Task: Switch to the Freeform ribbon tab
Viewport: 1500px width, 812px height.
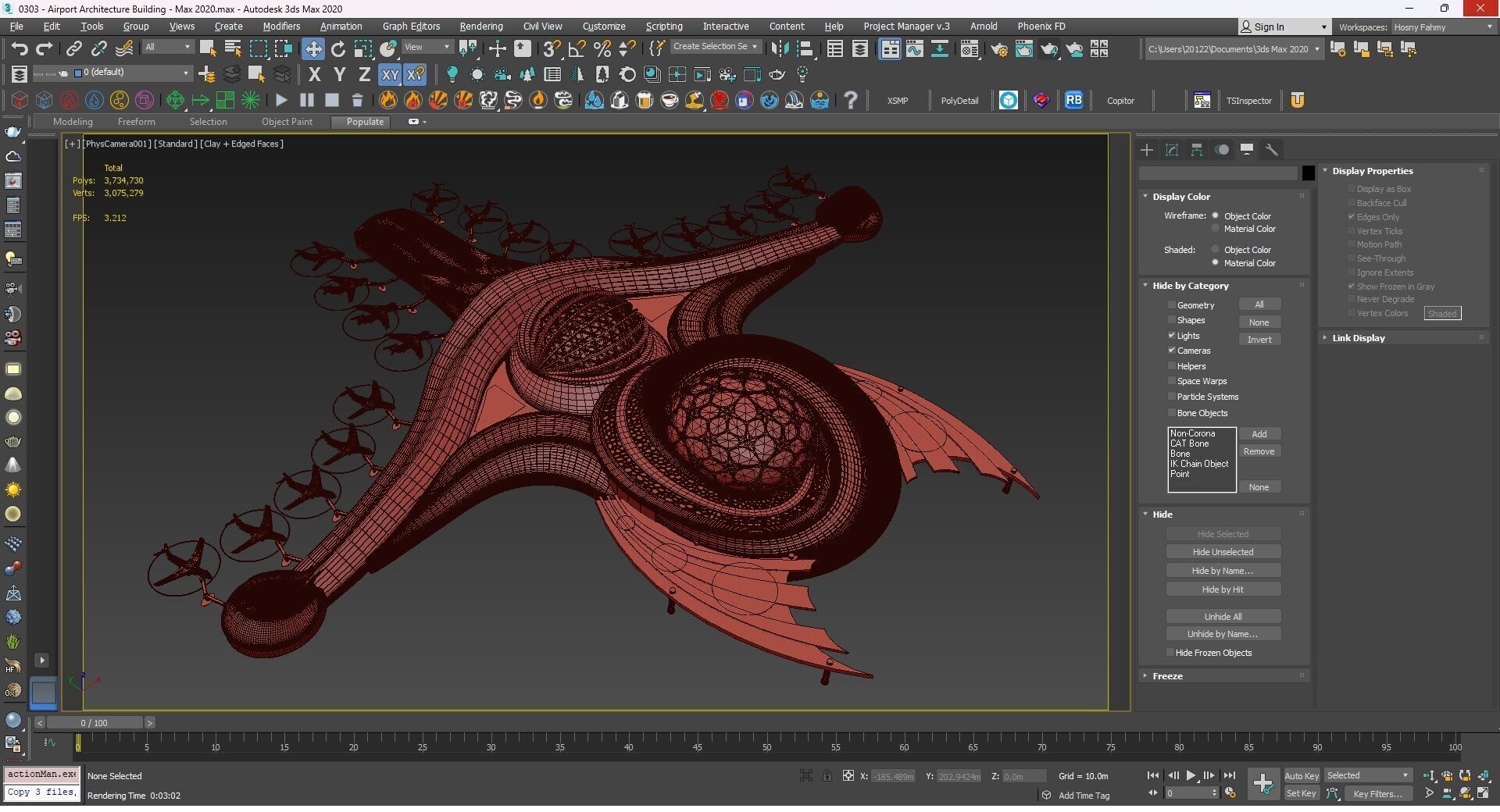Action: click(x=136, y=122)
